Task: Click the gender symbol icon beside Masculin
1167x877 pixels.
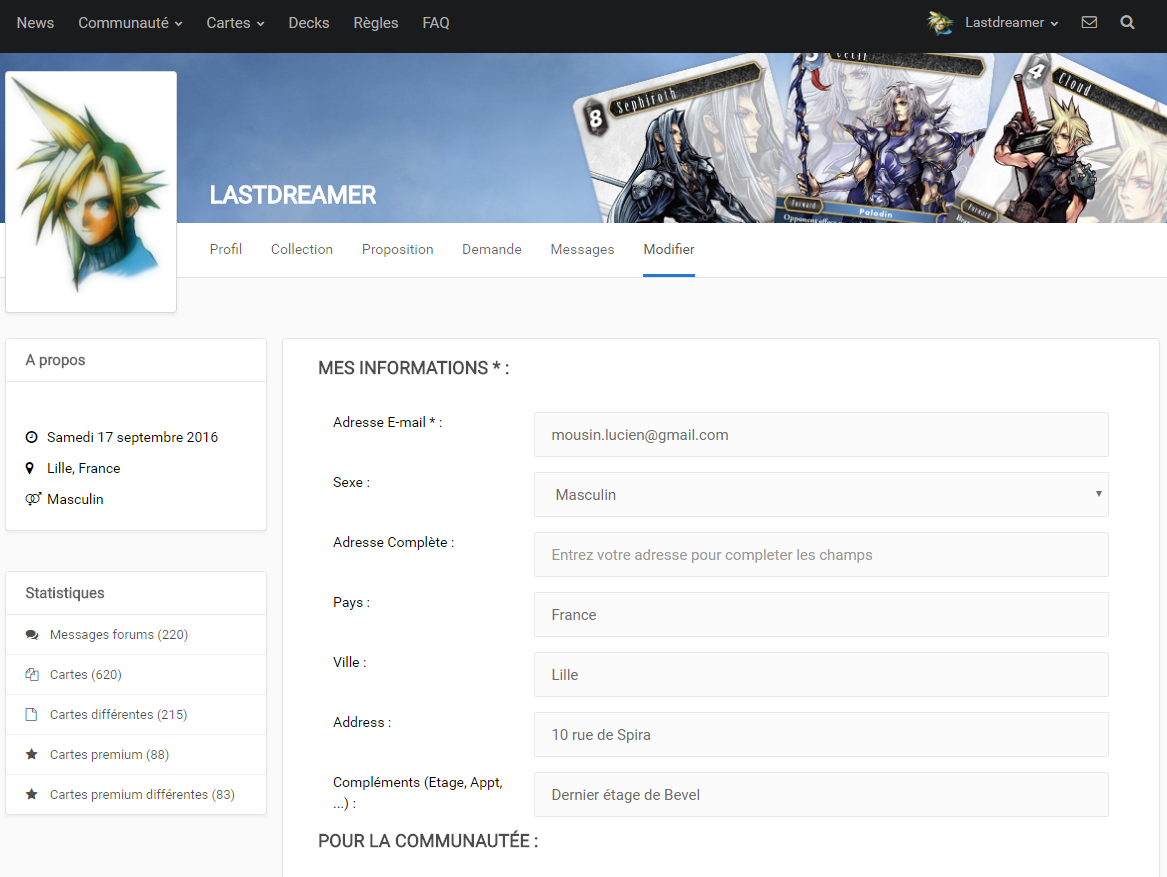Action: 33,499
